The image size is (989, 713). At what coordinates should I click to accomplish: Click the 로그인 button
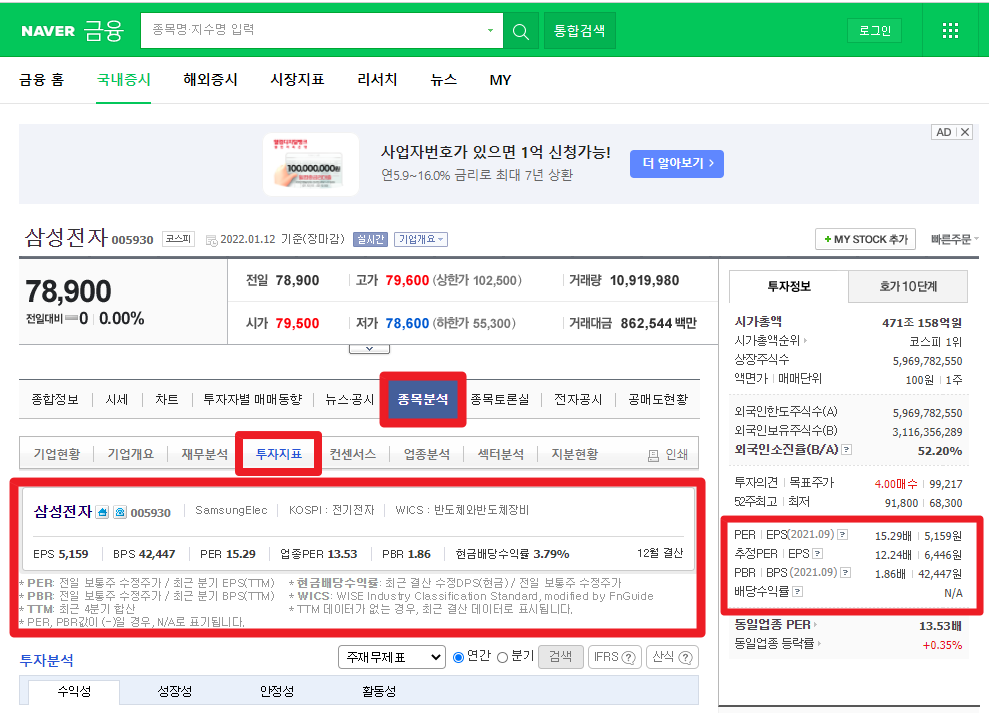coord(875,31)
